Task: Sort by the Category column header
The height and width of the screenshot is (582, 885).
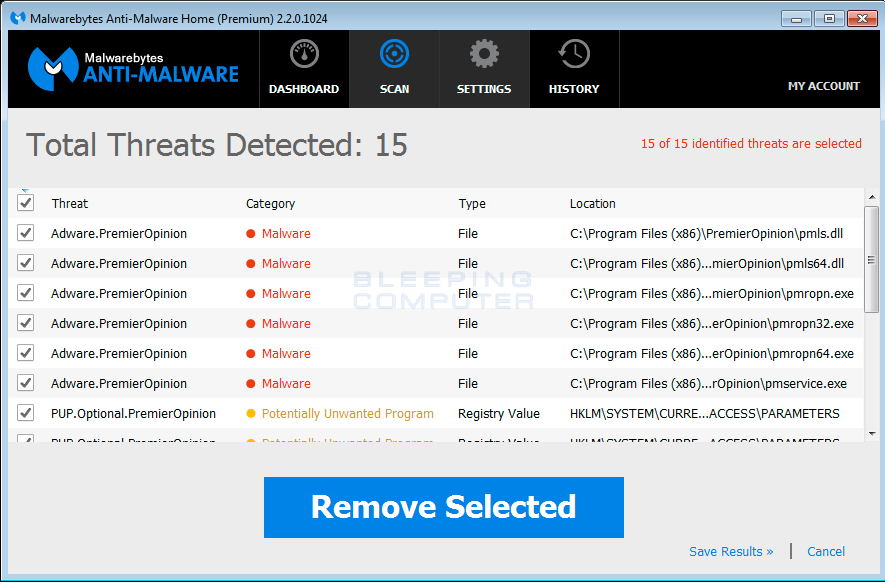Action: [x=270, y=204]
